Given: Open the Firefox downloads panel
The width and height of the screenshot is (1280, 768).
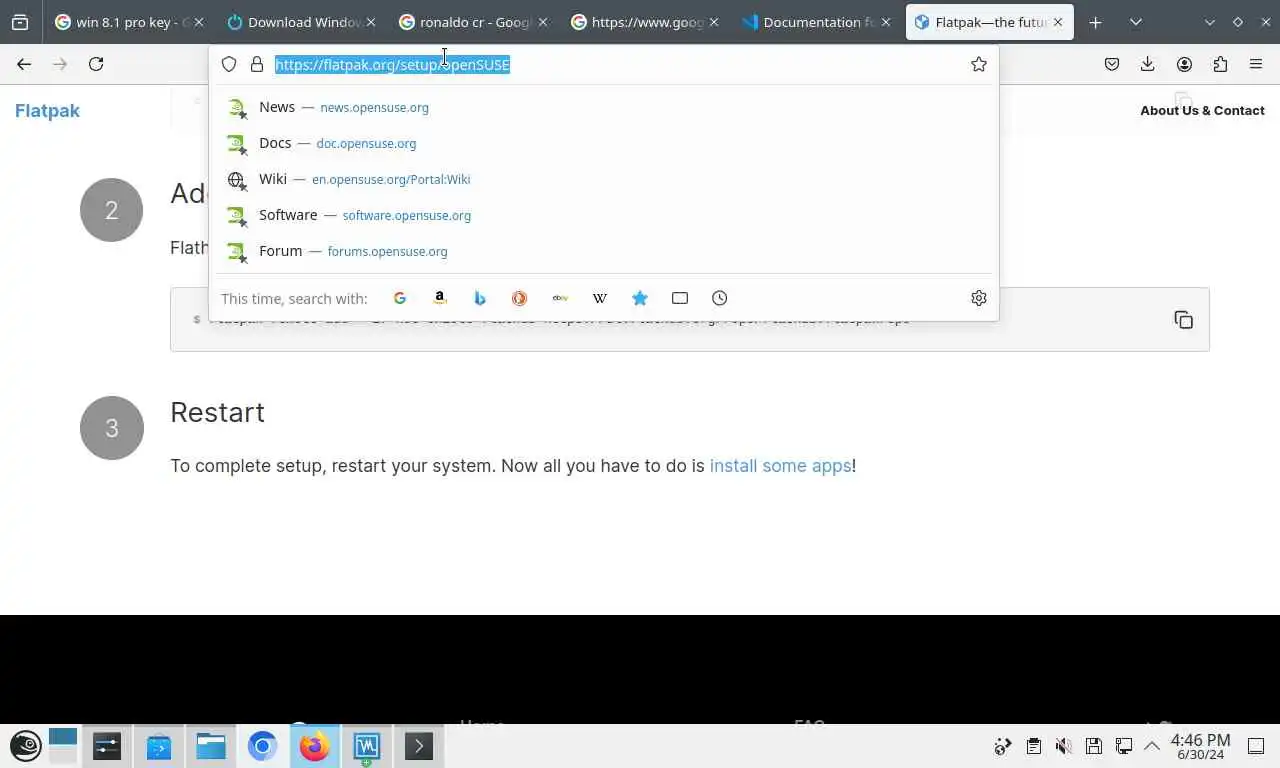Looking at the screenshot, I should tap(1148, 64).
